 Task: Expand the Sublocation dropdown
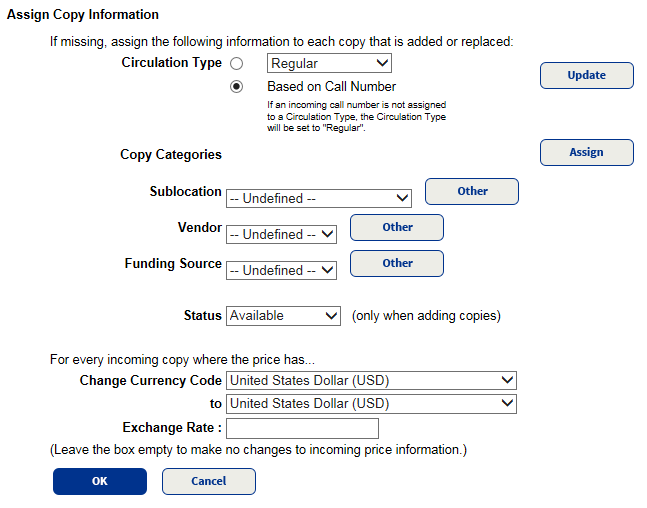pos(319,198)
